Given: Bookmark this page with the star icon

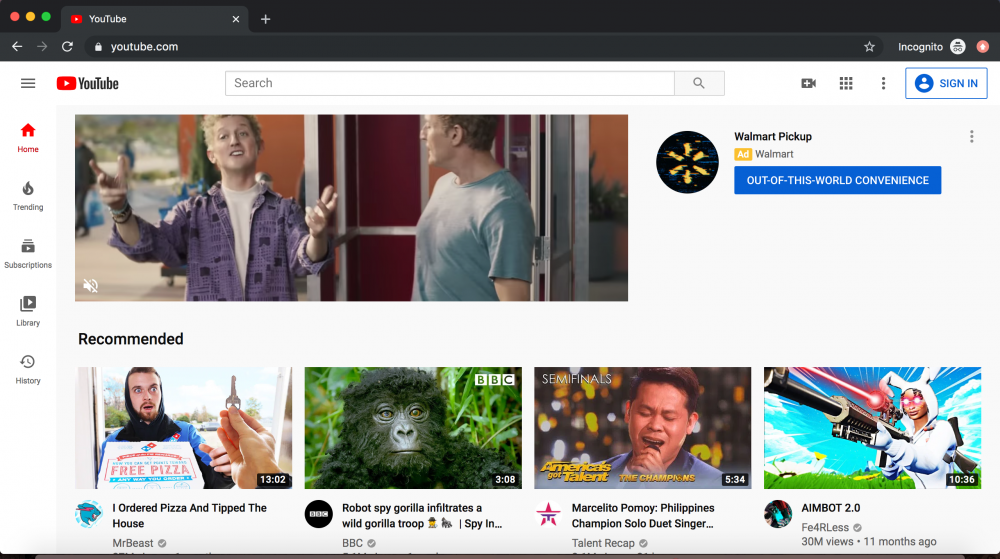Looking at the screenshot, I should (869, 47).
